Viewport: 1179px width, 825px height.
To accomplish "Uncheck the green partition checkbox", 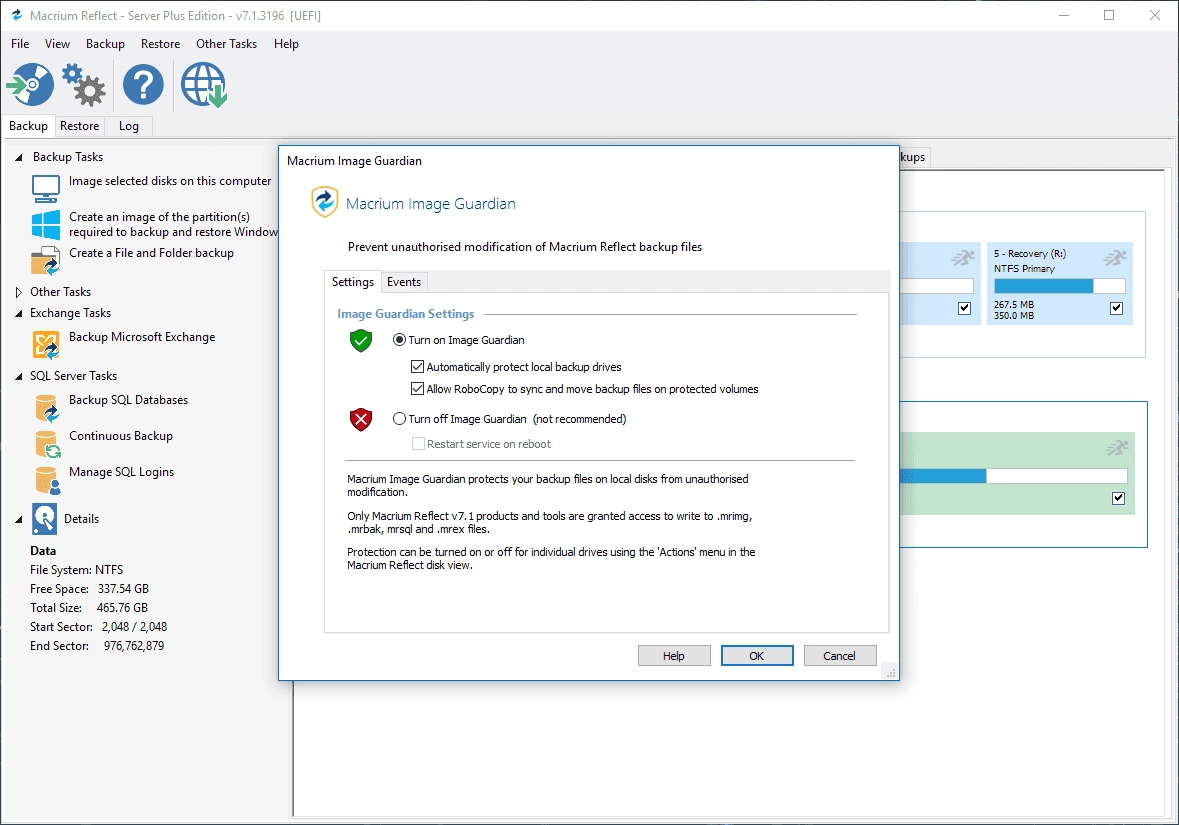I will click(1118, 498).
